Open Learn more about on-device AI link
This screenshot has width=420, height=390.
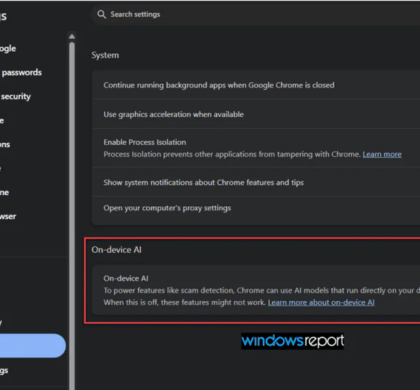pos(321,302)
